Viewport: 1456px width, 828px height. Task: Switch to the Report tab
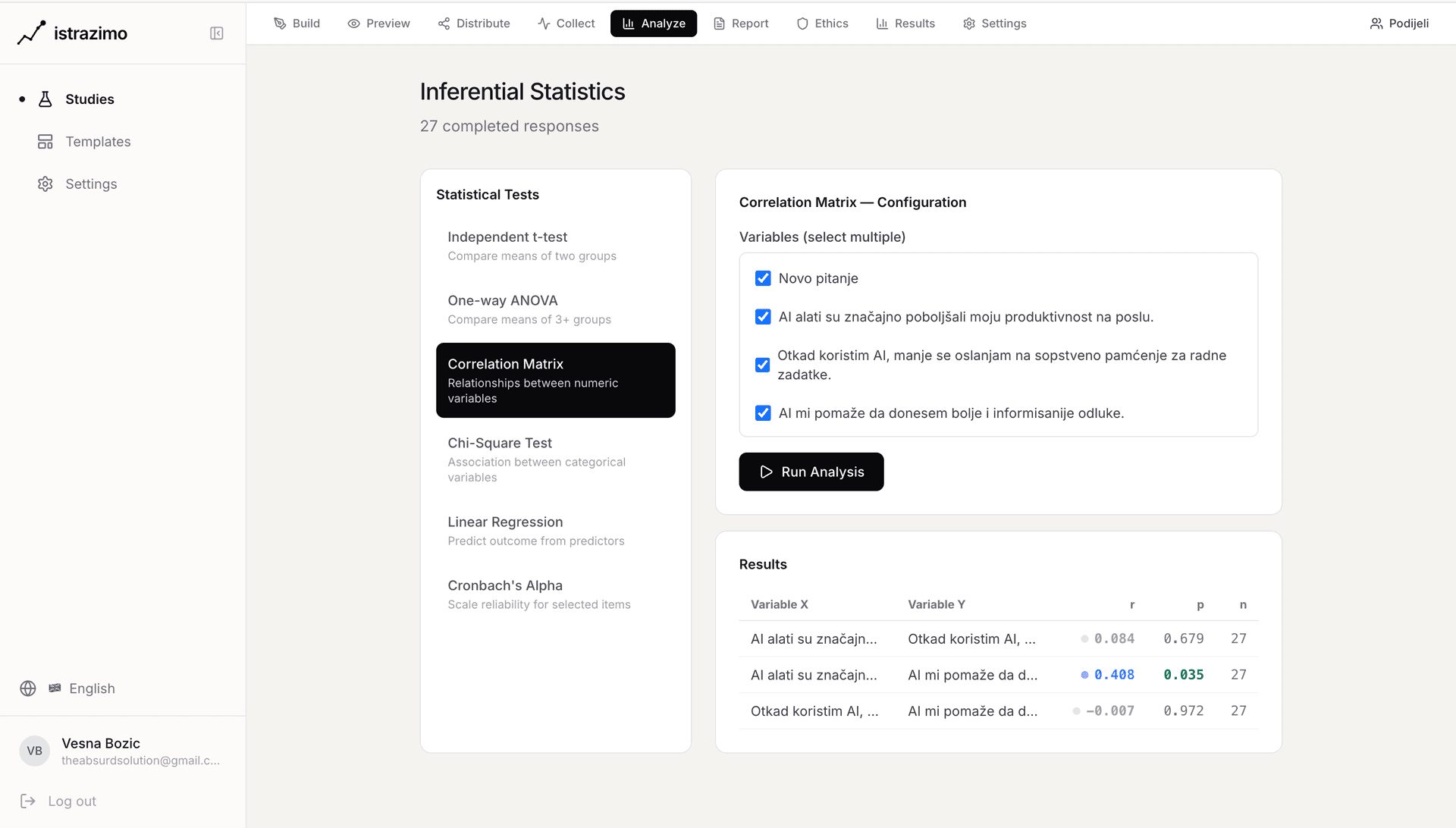point(741,24)
